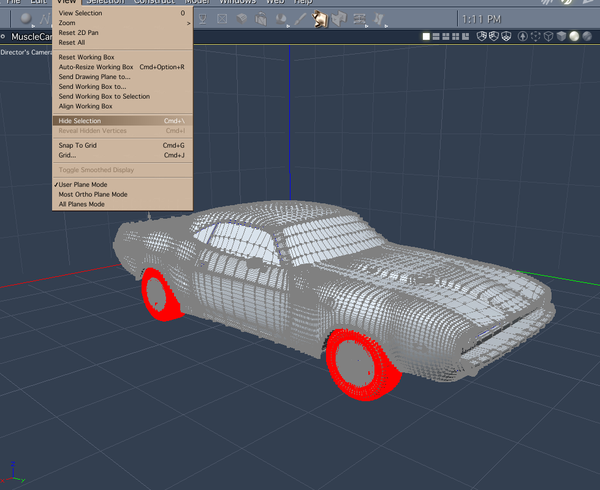Open the Help menu in menu bar
The image size is (600, 490).
303,2
